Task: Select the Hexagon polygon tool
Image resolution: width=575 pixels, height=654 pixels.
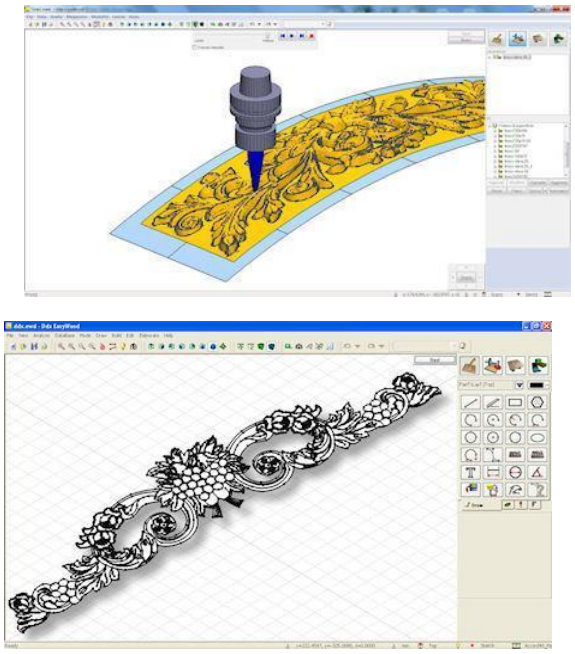Action: tap(537, 402)
